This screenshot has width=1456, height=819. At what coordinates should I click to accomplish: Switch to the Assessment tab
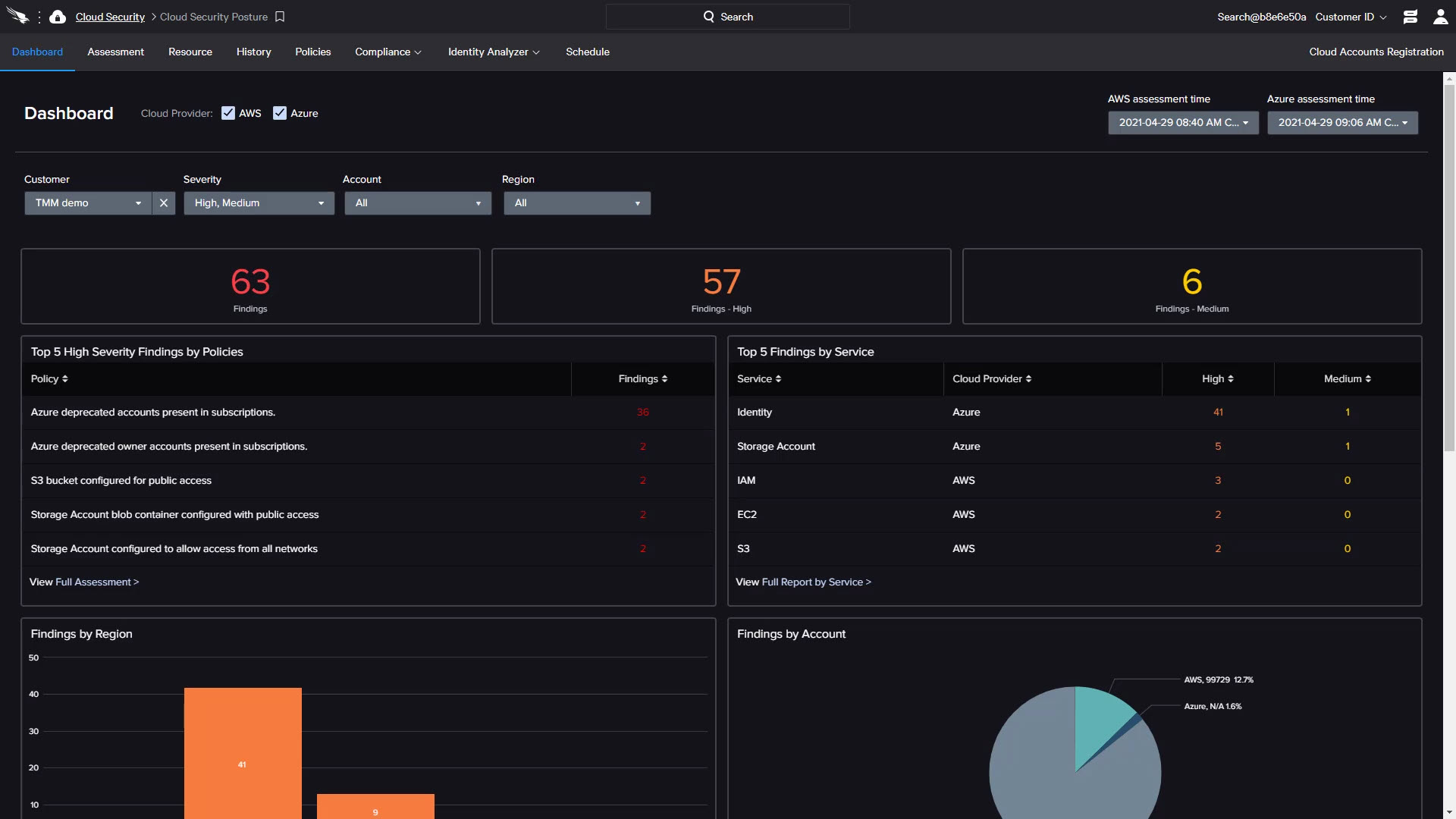115,52
